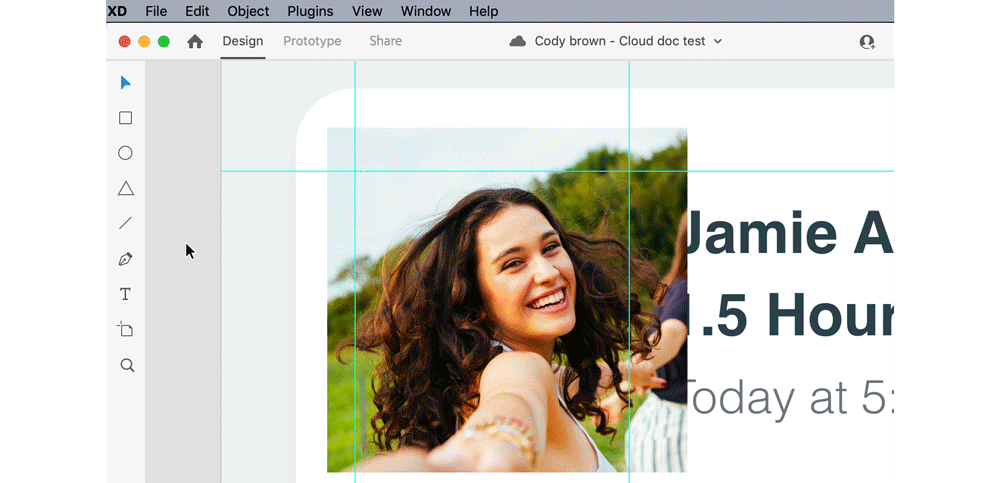Image resolution: width=1000 pixels, height=483 pixels.
Task: Select the Rectangle tool
Action: pos(125,118)
